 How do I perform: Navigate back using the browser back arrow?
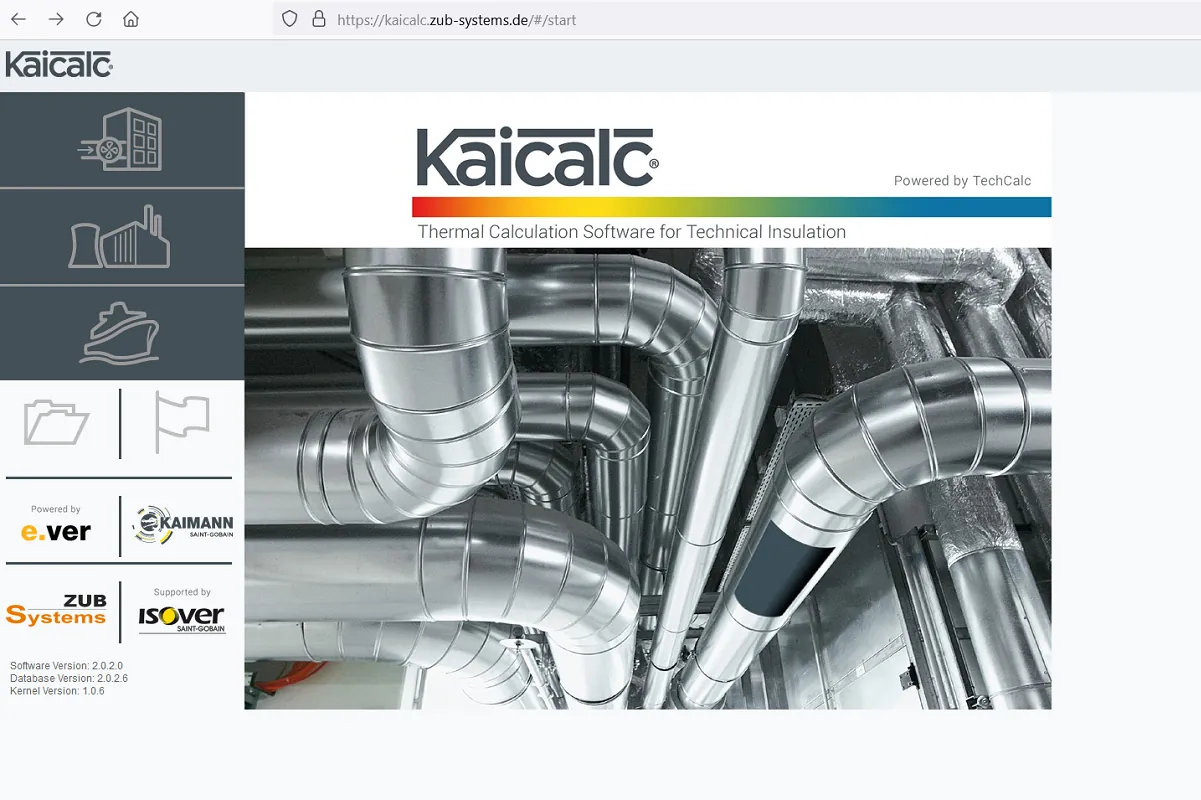coord(17,18)
